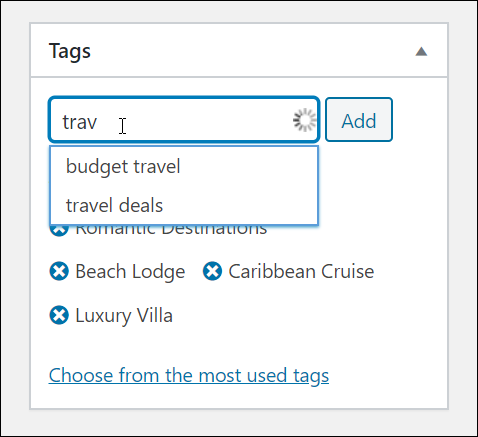Focus the tag input containing trav
This screenshot has height=437, width=478.
(x=184, y=120)
